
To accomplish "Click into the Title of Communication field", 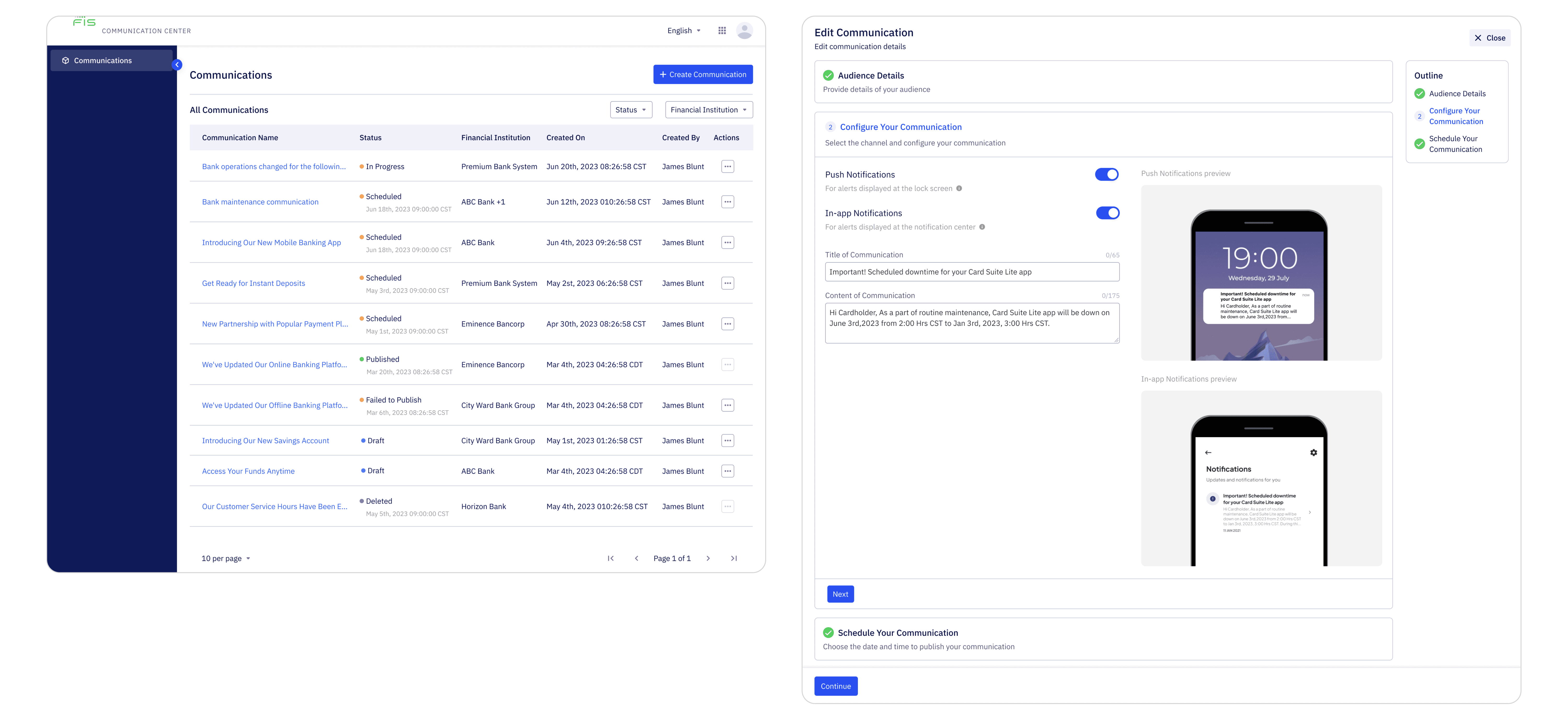I will pos(972,272).
